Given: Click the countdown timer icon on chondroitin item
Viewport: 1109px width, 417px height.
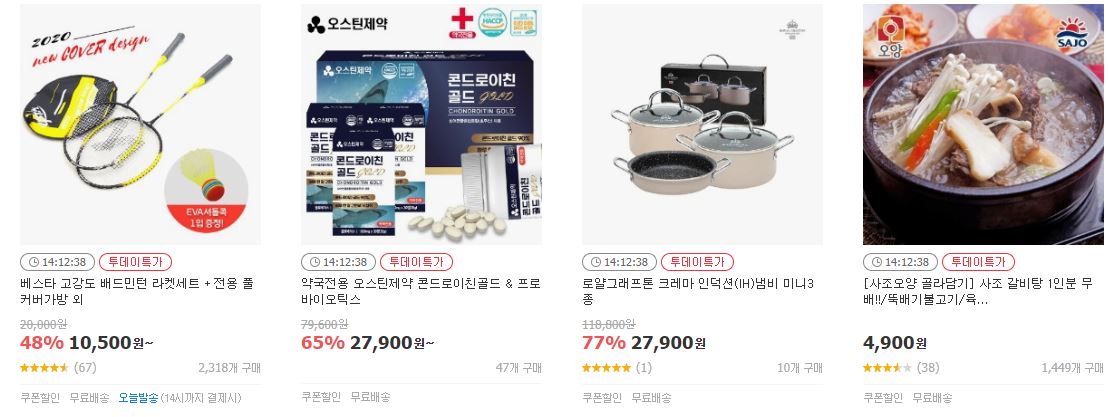Looking at the screenshot, I should [x=314, y=262].
